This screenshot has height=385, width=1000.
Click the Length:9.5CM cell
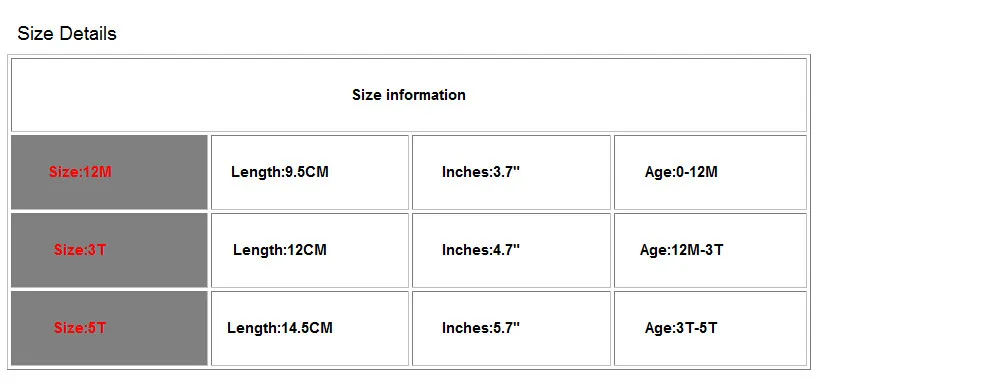pos(310,172)
